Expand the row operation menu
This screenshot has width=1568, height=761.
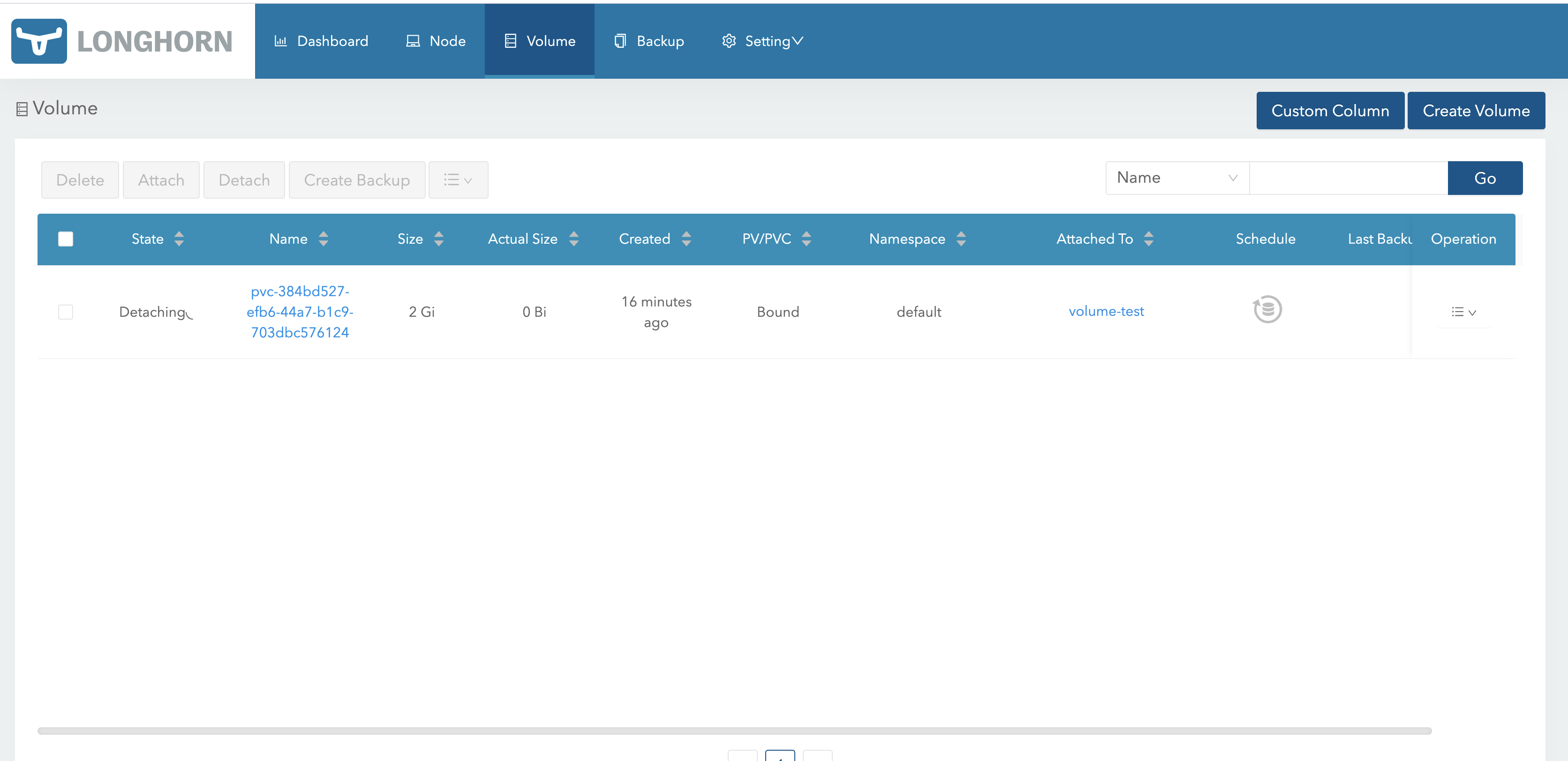[1463, 312]
